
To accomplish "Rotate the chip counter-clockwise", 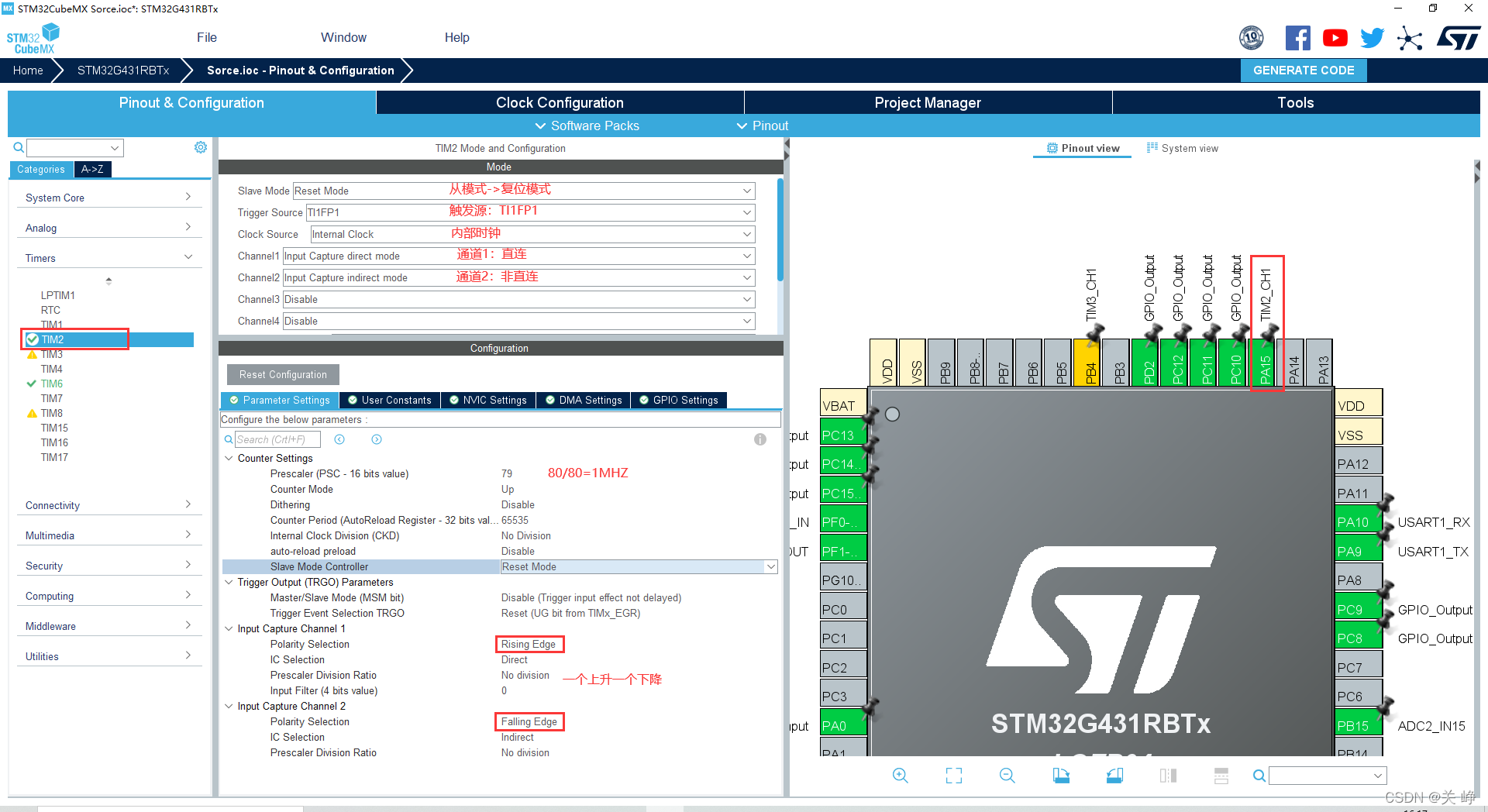I will [1114, 776].
